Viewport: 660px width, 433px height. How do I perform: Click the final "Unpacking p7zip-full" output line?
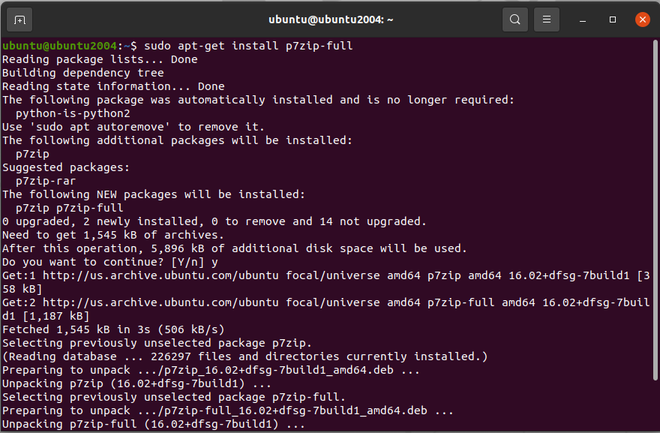pyautogui.click(x=152, y=424)
